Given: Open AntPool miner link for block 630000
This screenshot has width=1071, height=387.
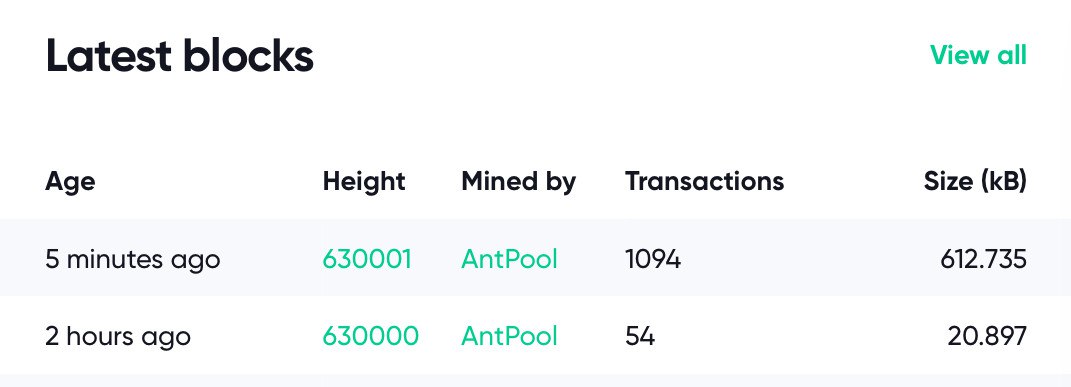Looking at the screenshot, I should pos(510,336).
